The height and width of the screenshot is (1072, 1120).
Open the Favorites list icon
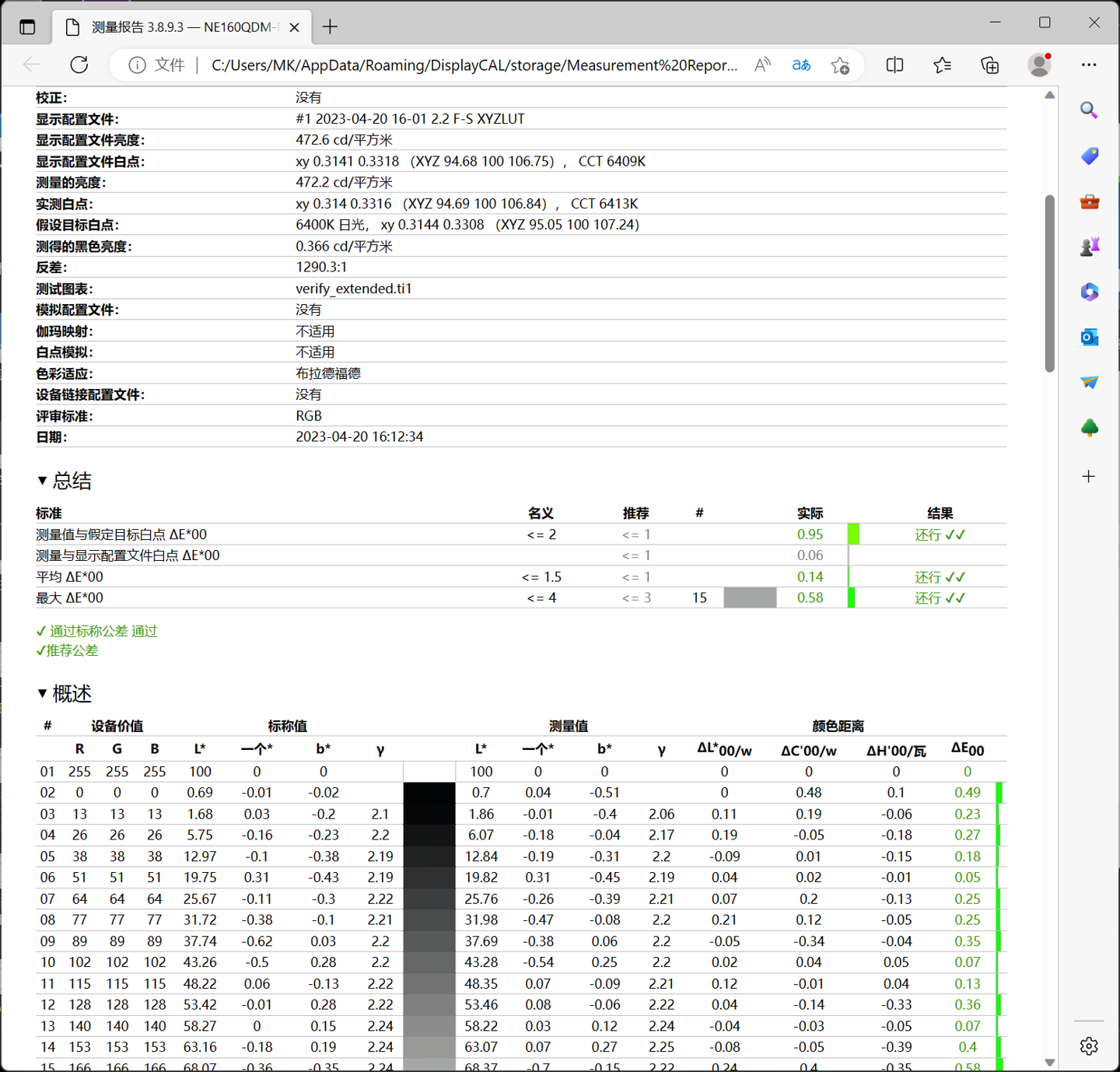[x=942, y=65]
